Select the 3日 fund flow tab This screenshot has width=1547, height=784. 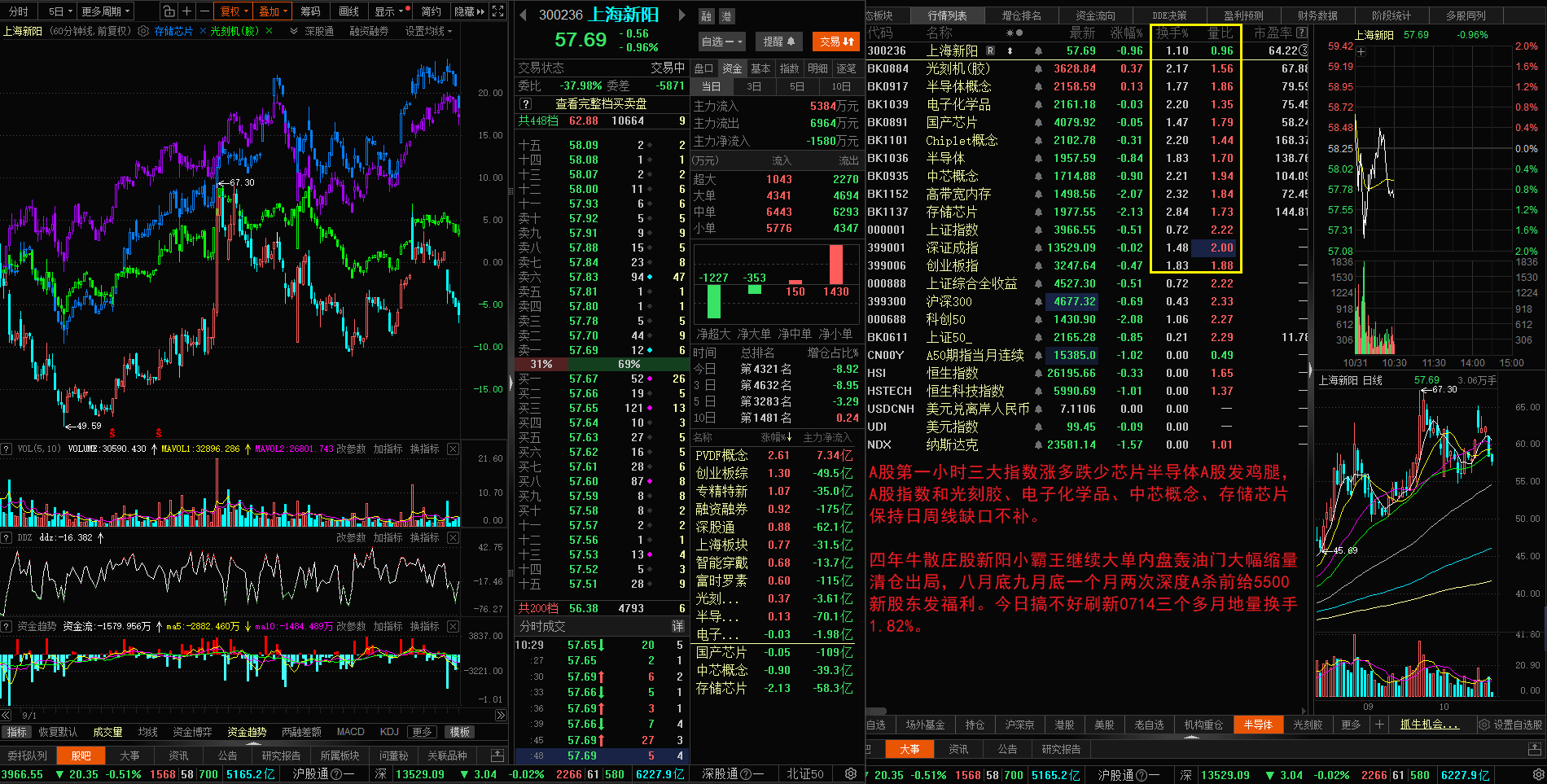pyautogui.click(x=754, y=86)
